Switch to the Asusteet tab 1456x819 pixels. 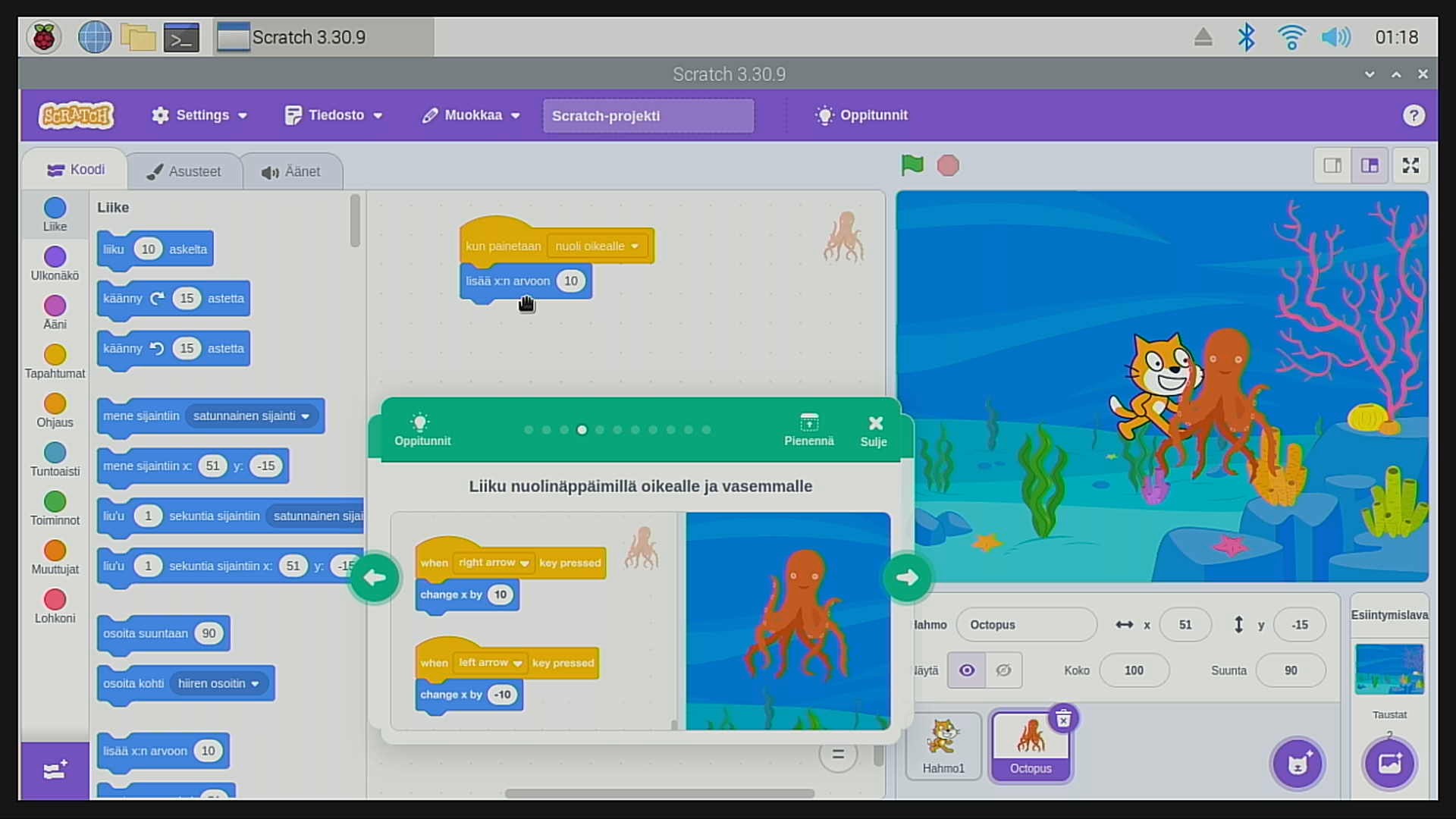click(x=184, y=171)
